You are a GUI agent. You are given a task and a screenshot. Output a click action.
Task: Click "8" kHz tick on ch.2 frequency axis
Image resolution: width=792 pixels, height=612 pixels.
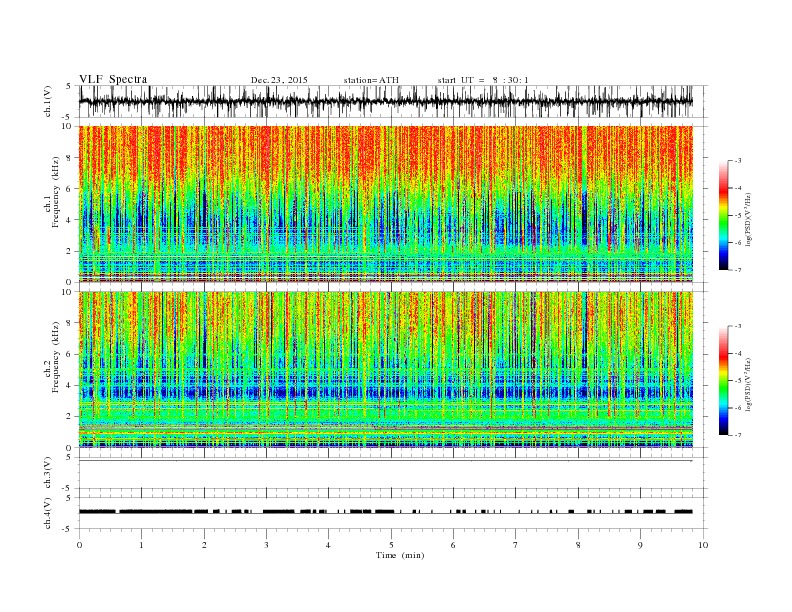[70, 323]
